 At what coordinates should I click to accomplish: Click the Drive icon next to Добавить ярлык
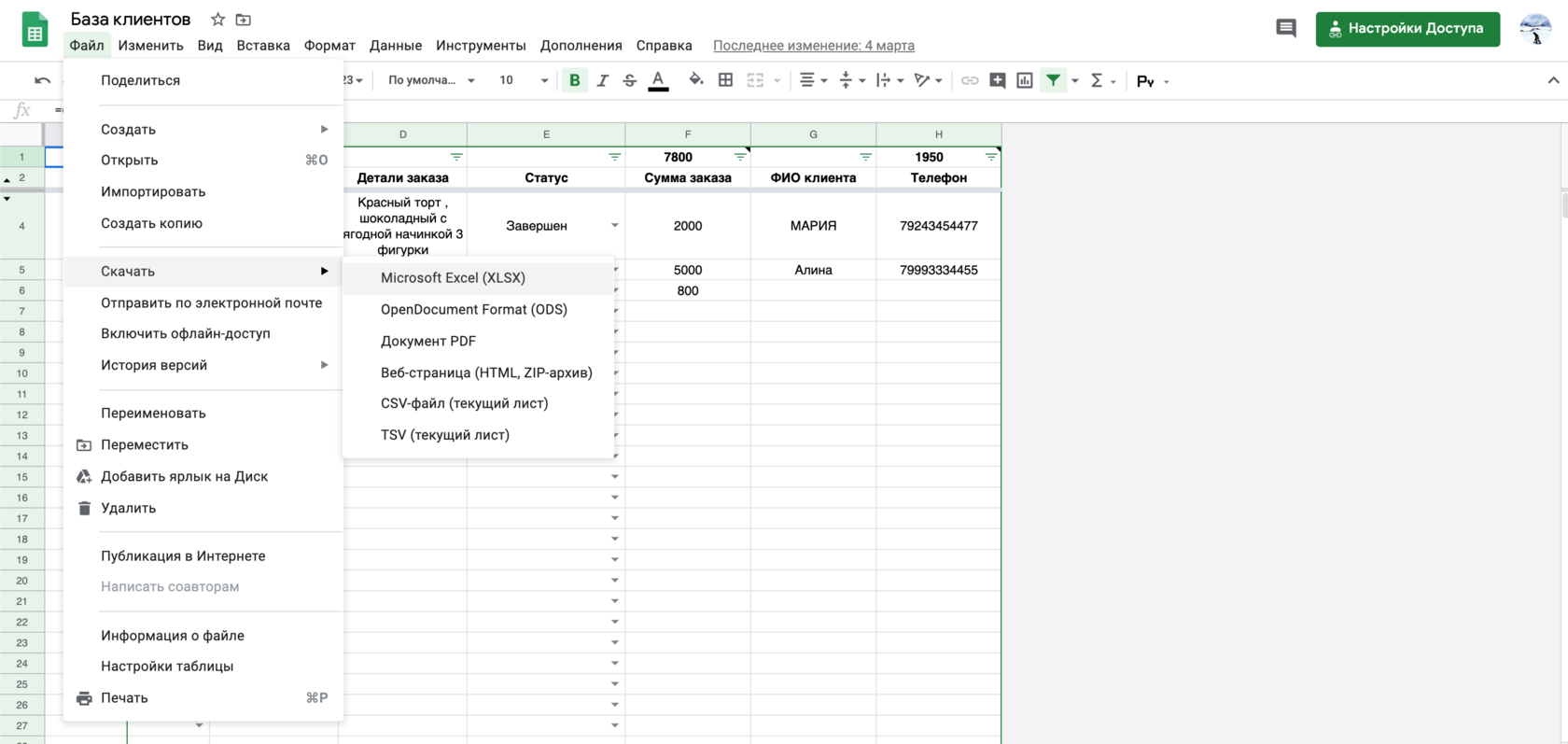click(84, 477)
